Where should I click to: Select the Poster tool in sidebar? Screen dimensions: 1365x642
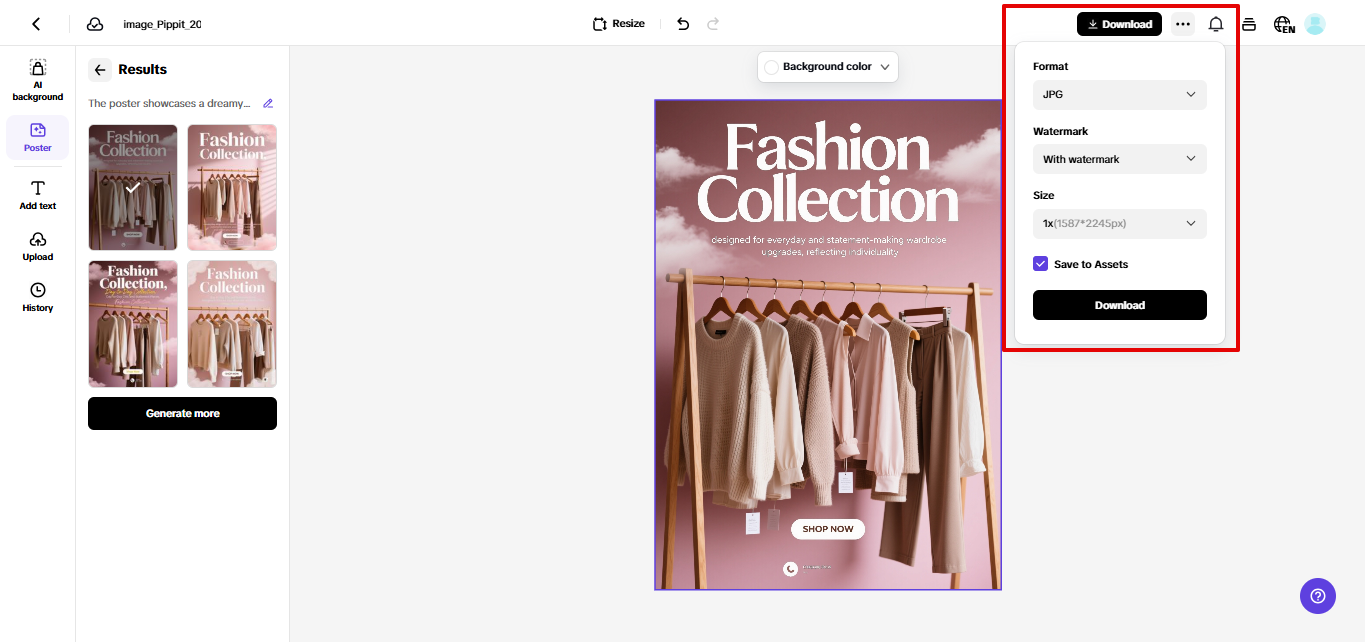click(x=38, y=137)
